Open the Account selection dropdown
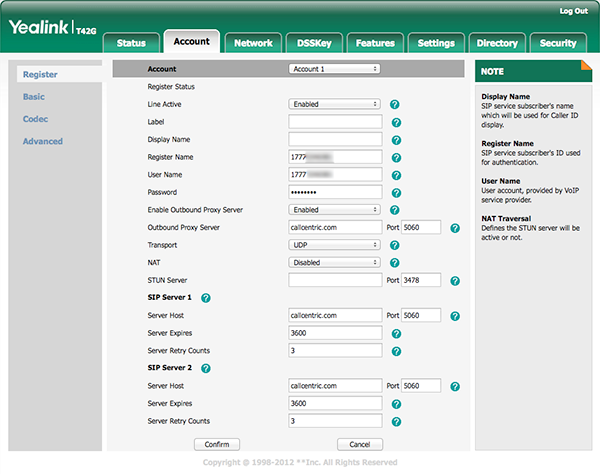Viewport: 600px width, 474px height. tap(334, 69)
